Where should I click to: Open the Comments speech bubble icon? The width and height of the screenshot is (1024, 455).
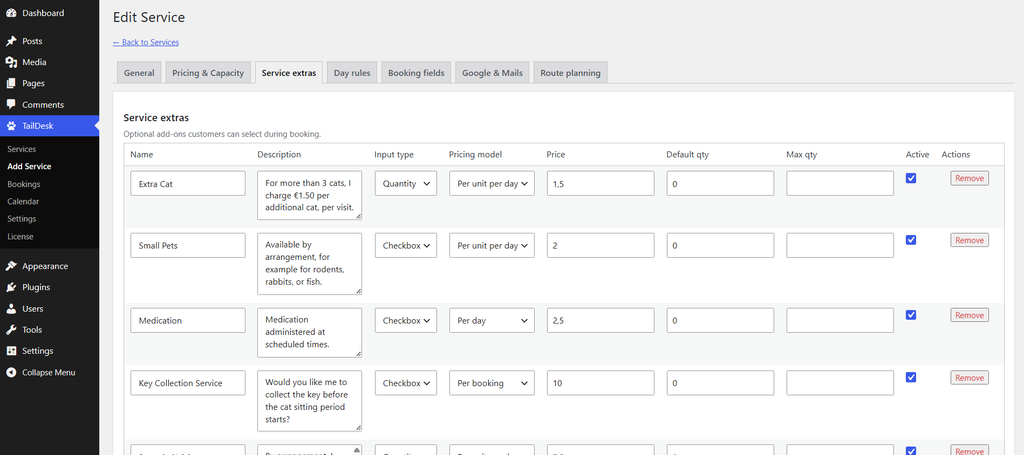tap(11, 104)
